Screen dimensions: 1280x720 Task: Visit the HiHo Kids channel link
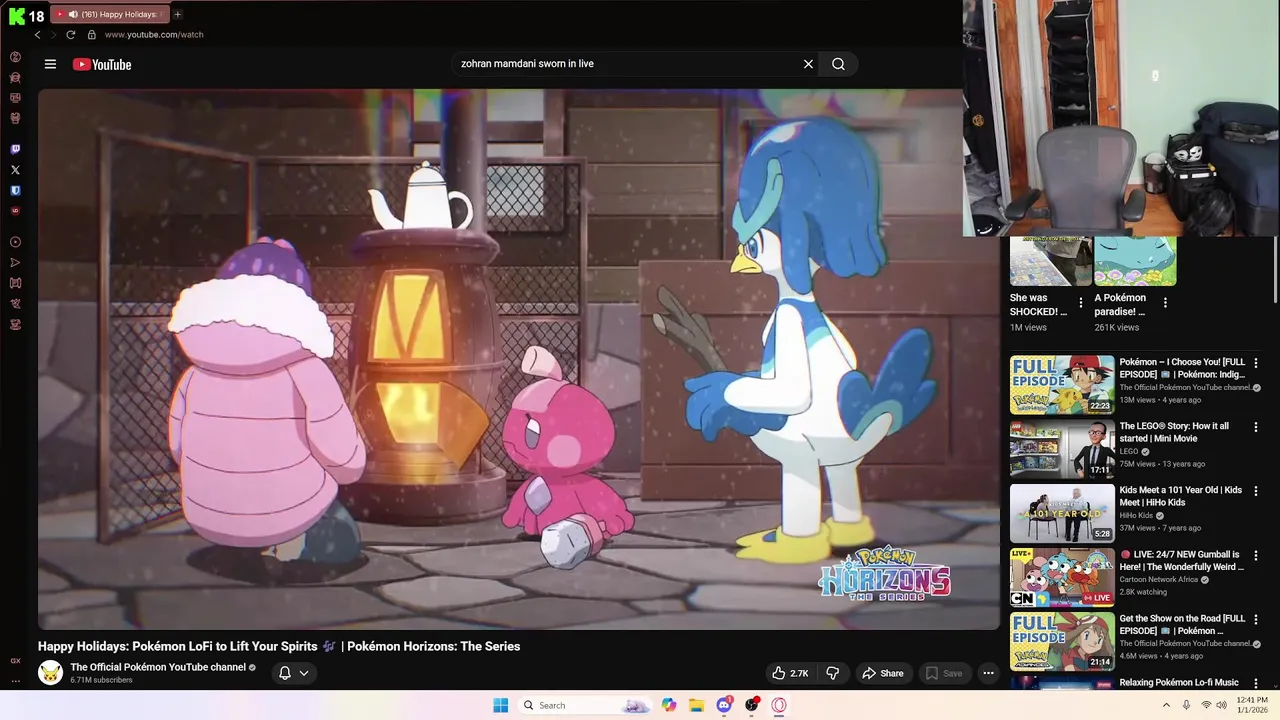(1136, 515)
